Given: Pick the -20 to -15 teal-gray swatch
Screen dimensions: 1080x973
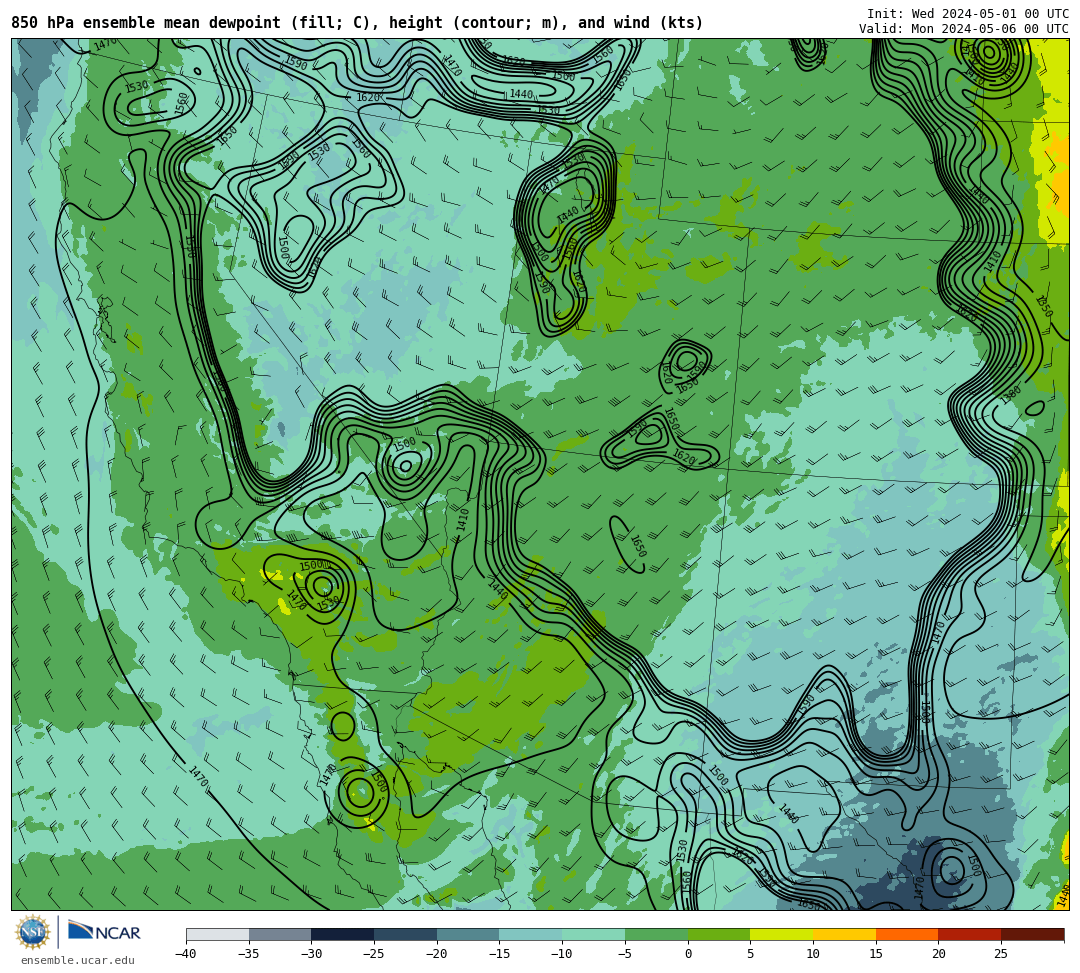Looking at the screenshot, I should tap(468, 934).
